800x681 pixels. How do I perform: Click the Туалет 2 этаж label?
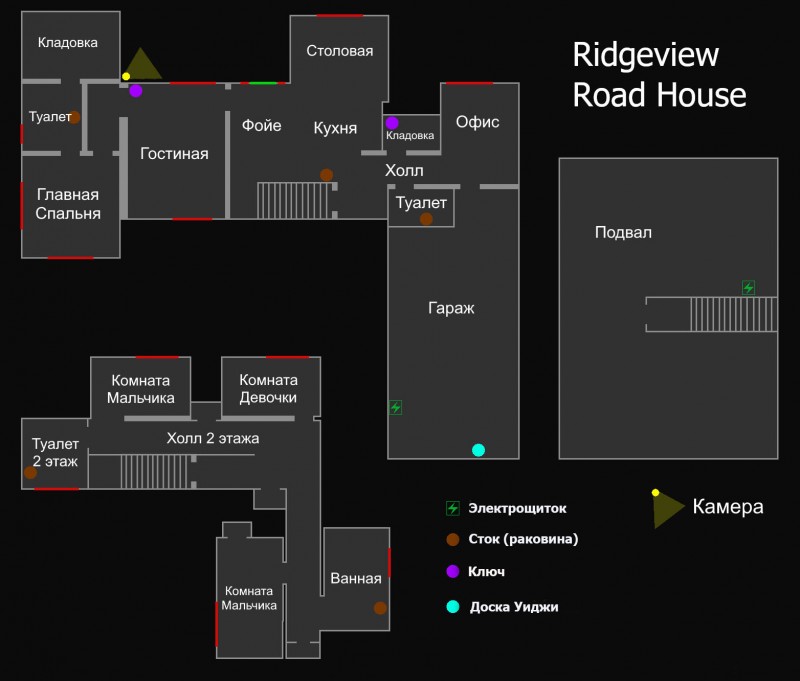(x=55, y=452)
